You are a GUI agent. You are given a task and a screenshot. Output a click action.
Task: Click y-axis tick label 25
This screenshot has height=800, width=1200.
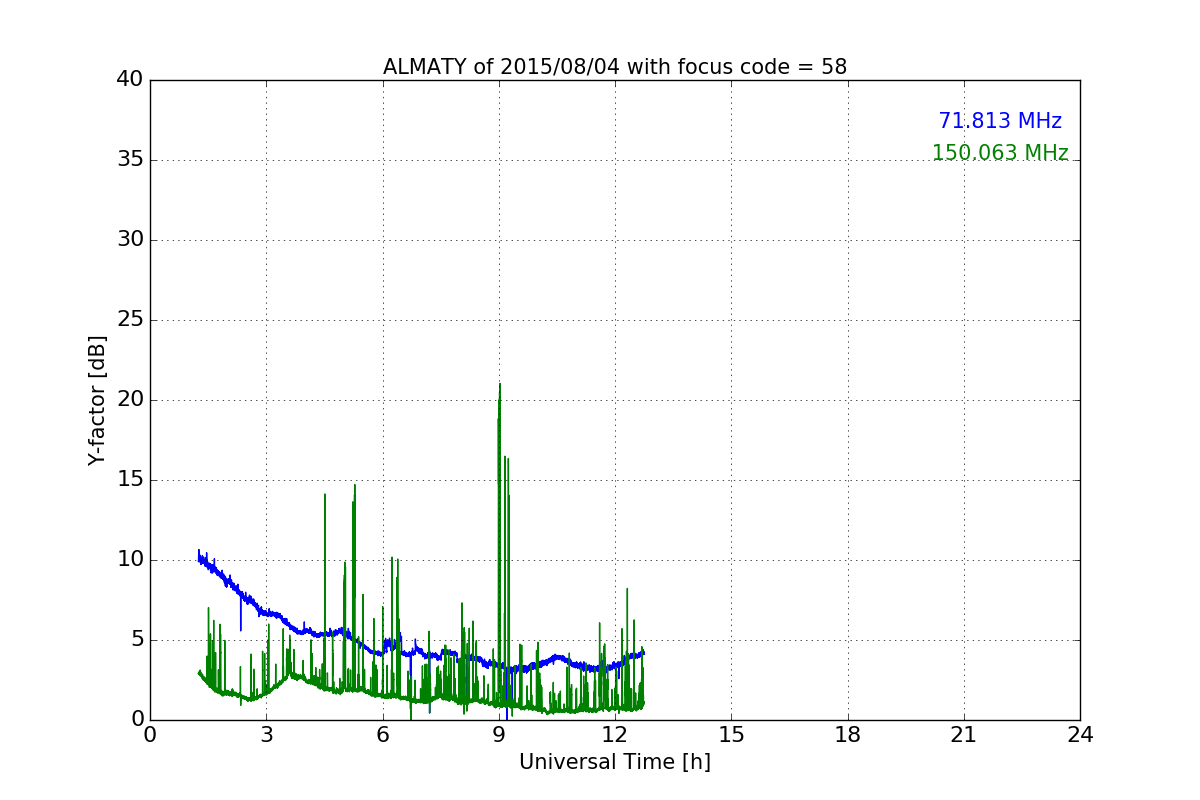point(129,320)
